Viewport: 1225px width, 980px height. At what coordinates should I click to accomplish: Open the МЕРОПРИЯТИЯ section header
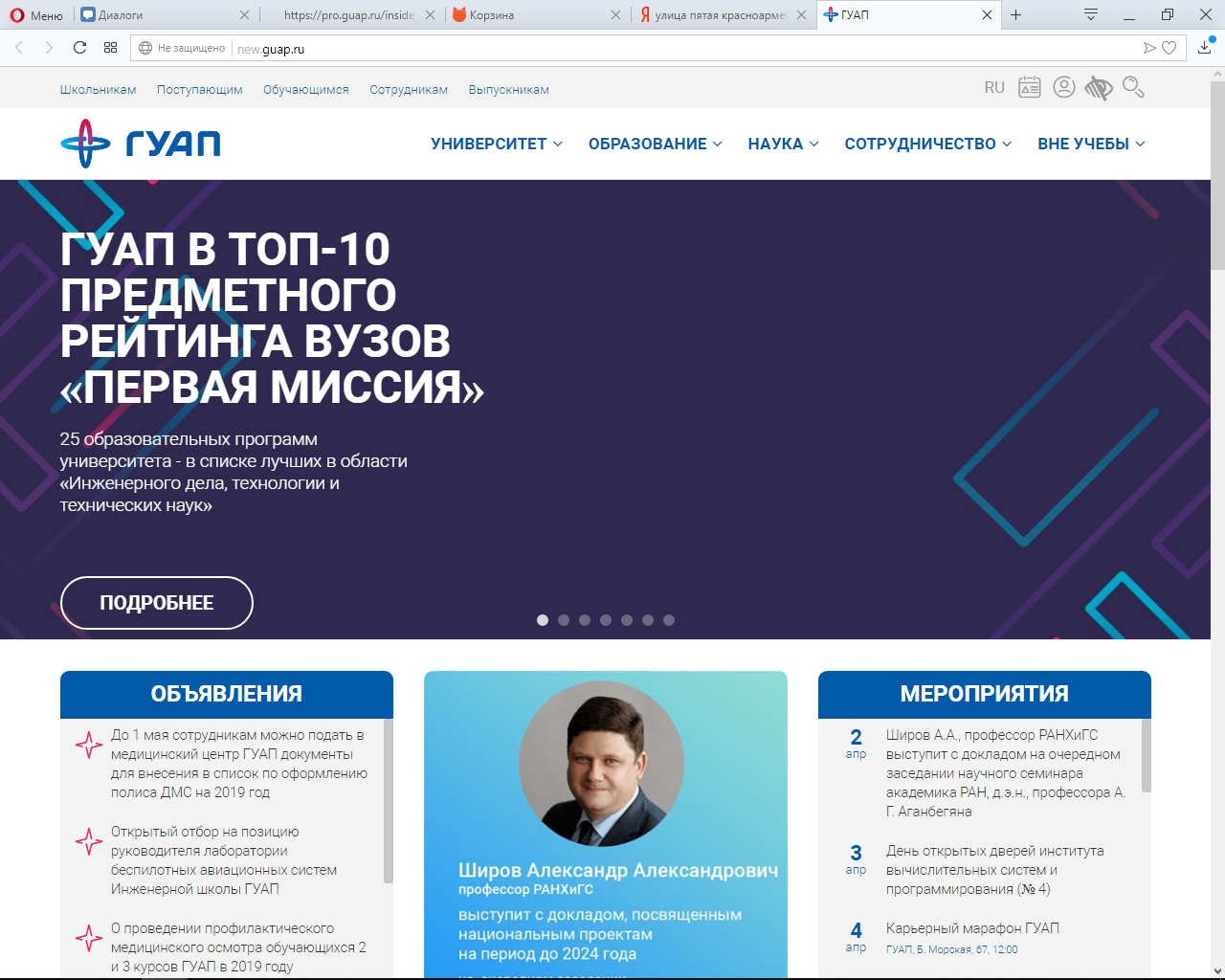pyautogui.click(x=985, y=694)
